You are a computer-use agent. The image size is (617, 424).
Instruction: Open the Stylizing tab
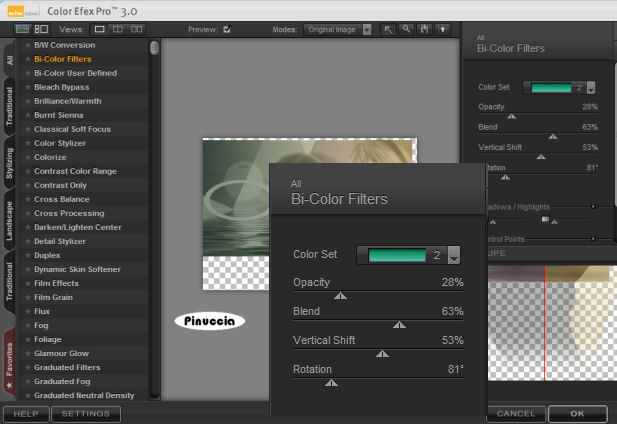(x=9, y=163)
